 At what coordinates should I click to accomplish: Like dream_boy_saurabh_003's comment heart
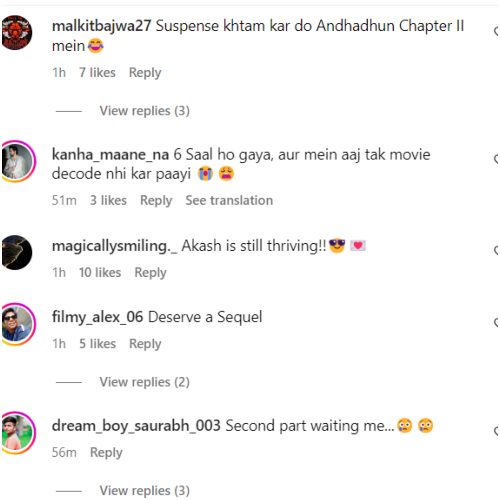pyautogui.click(x=497, y=431)
